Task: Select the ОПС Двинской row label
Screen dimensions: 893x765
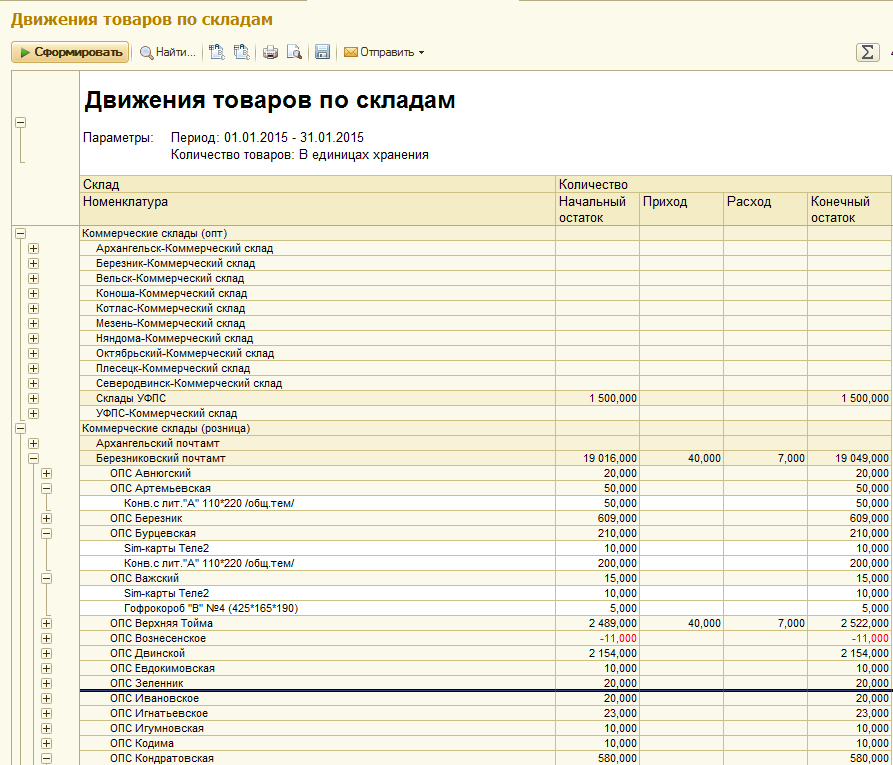Action: [148, 653]
